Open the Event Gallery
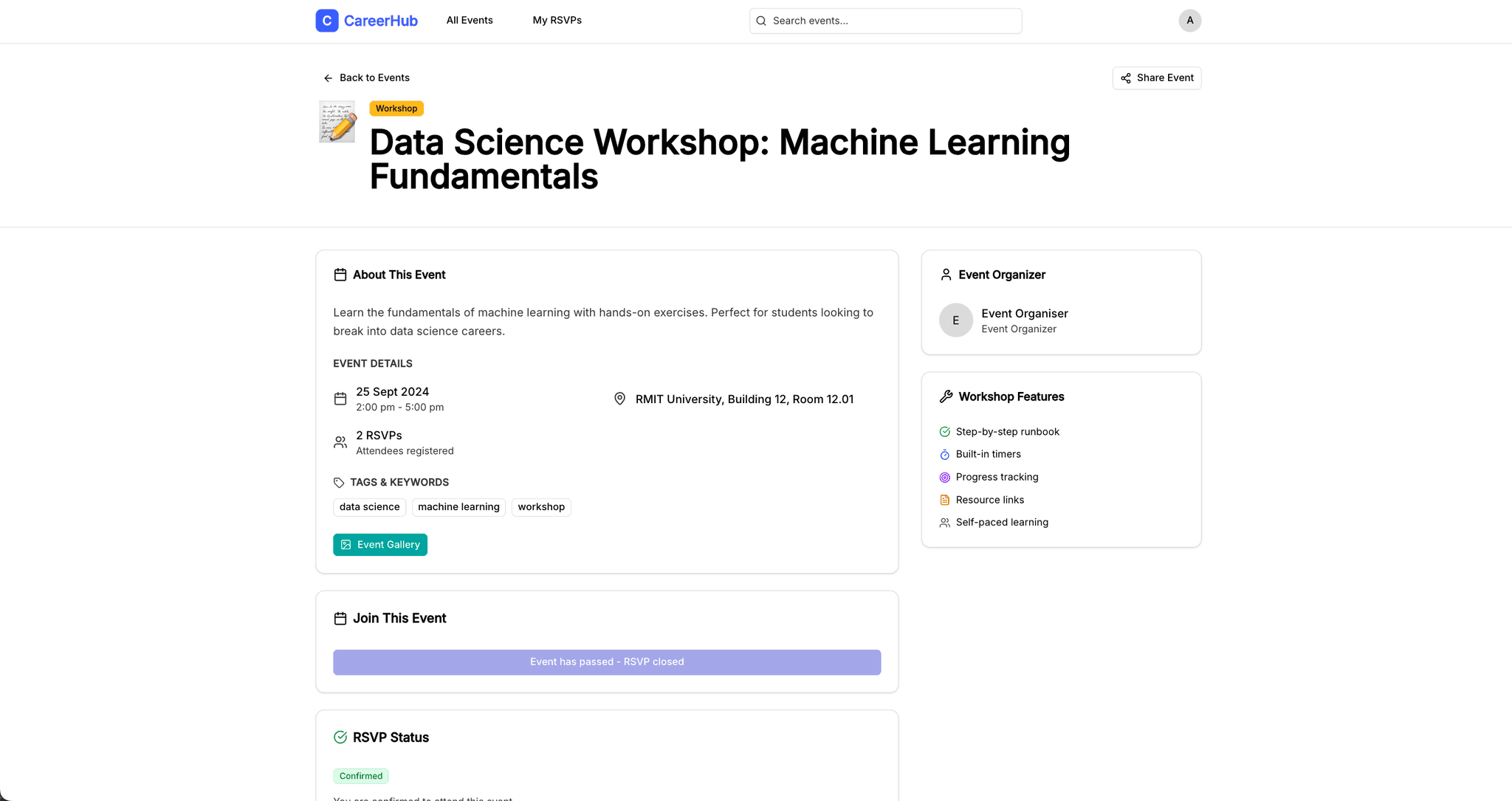Image resolution: width=1512 pixels, height=801 pixels. [x=380, y=545]
